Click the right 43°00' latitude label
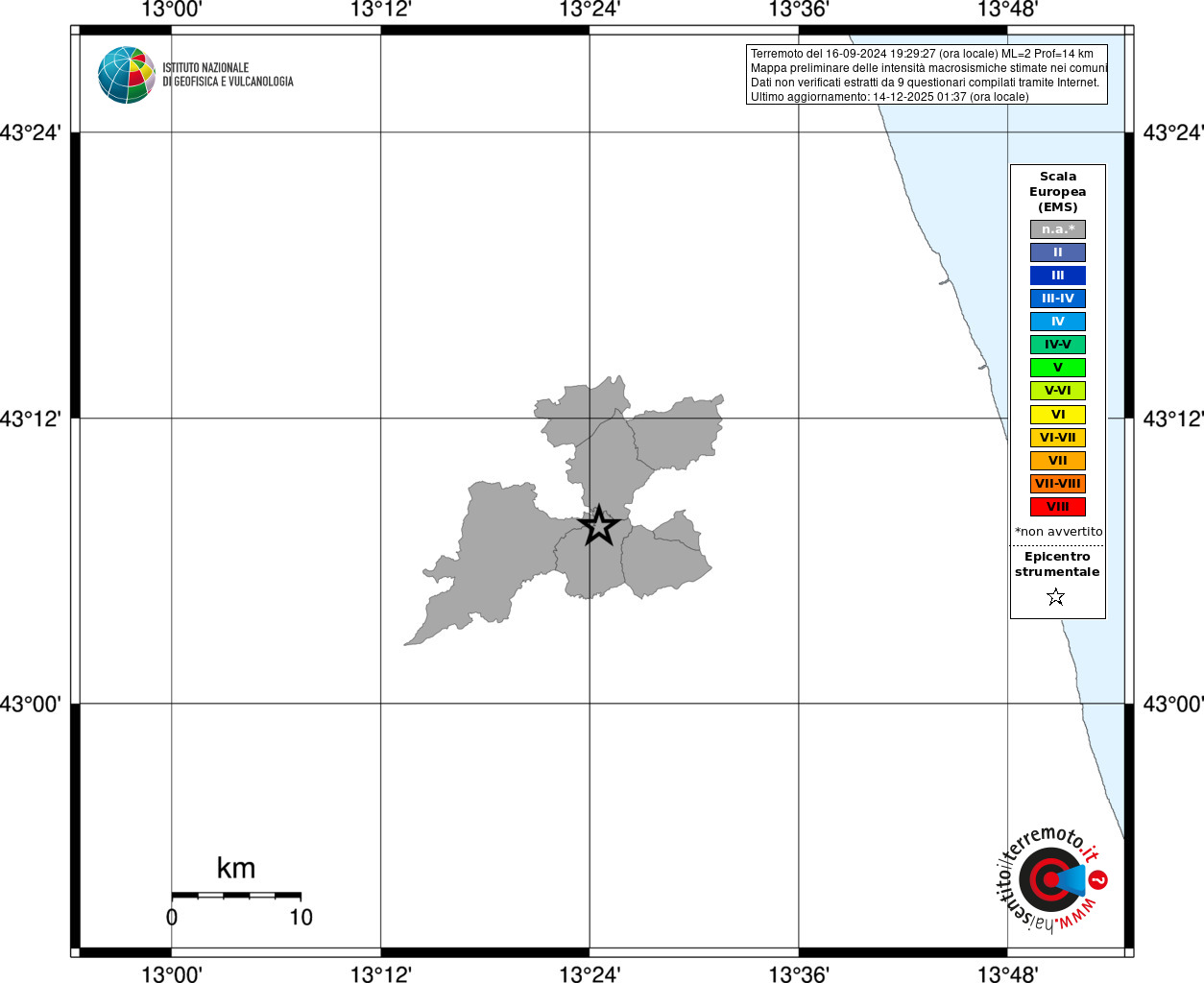The image size is (1204, 983). [x=1173, y=704]
